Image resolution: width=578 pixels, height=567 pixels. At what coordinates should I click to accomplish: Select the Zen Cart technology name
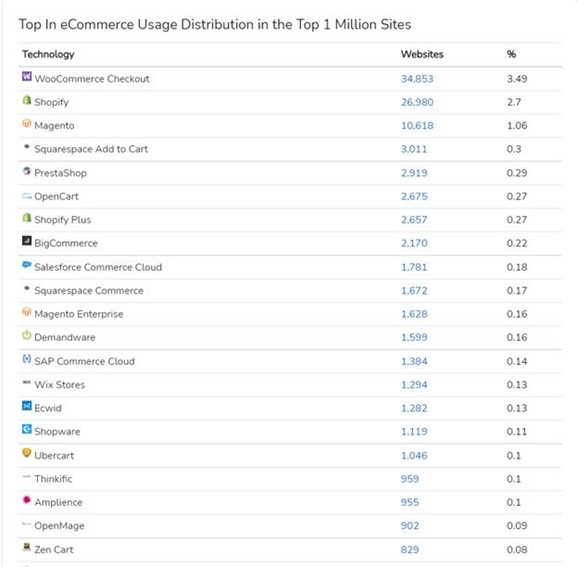pyautogui.click(x=54, y=550)
